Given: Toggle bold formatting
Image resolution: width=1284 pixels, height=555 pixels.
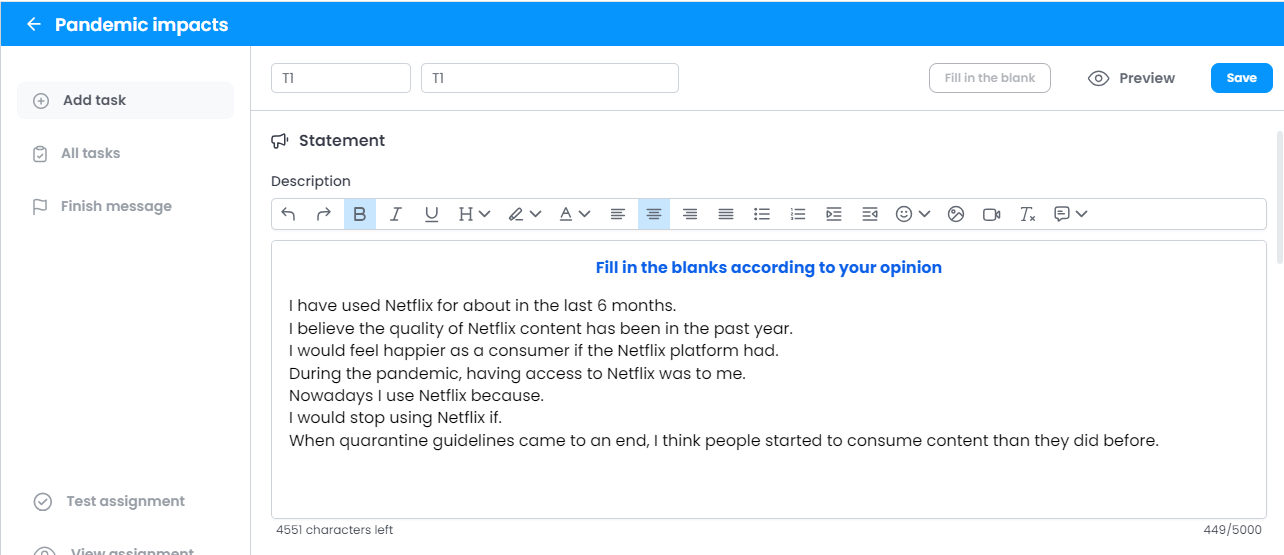Looking at the screenshot, I should tap(360, 214).
